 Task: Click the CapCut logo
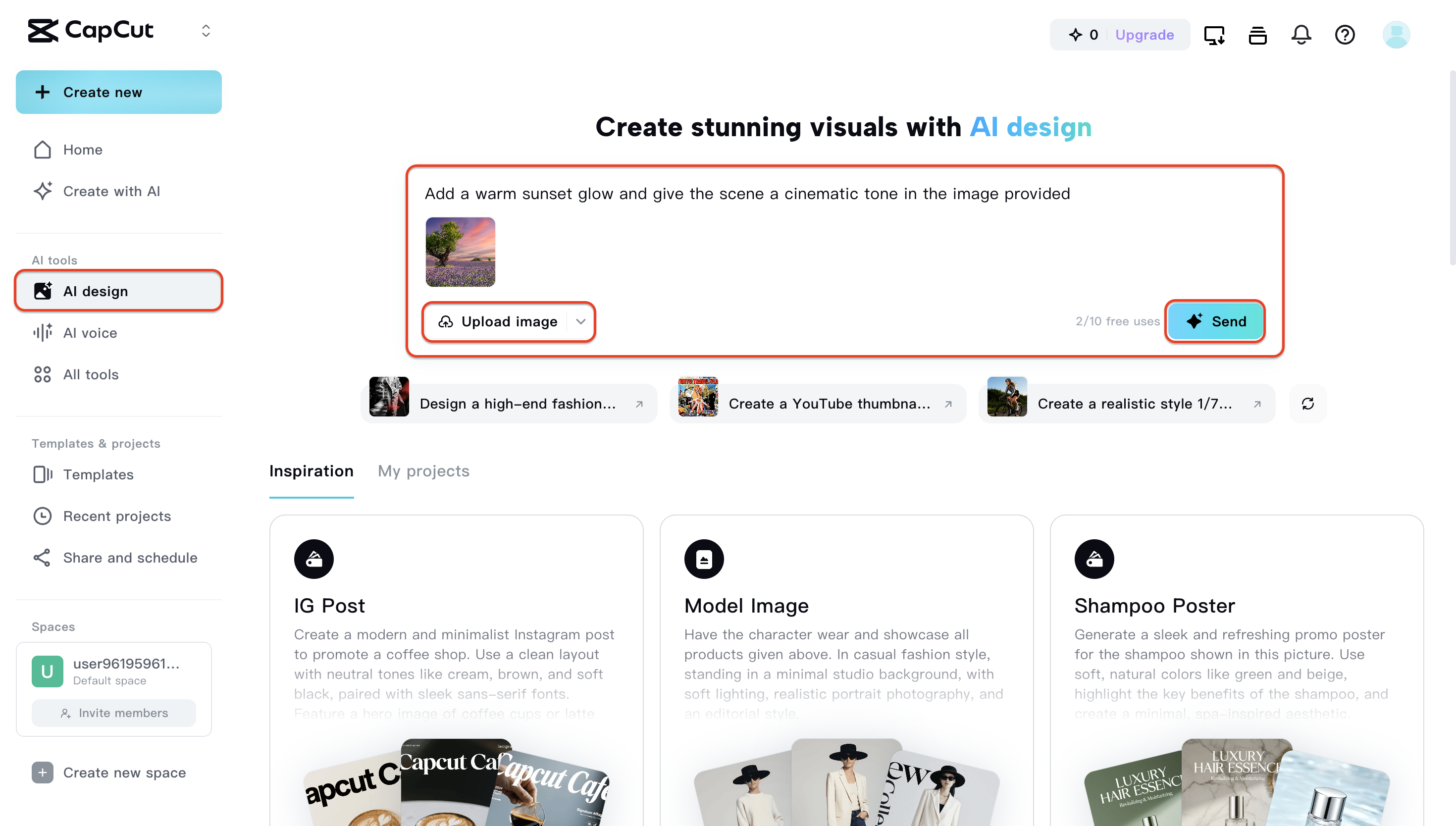[x=91, y=31]
